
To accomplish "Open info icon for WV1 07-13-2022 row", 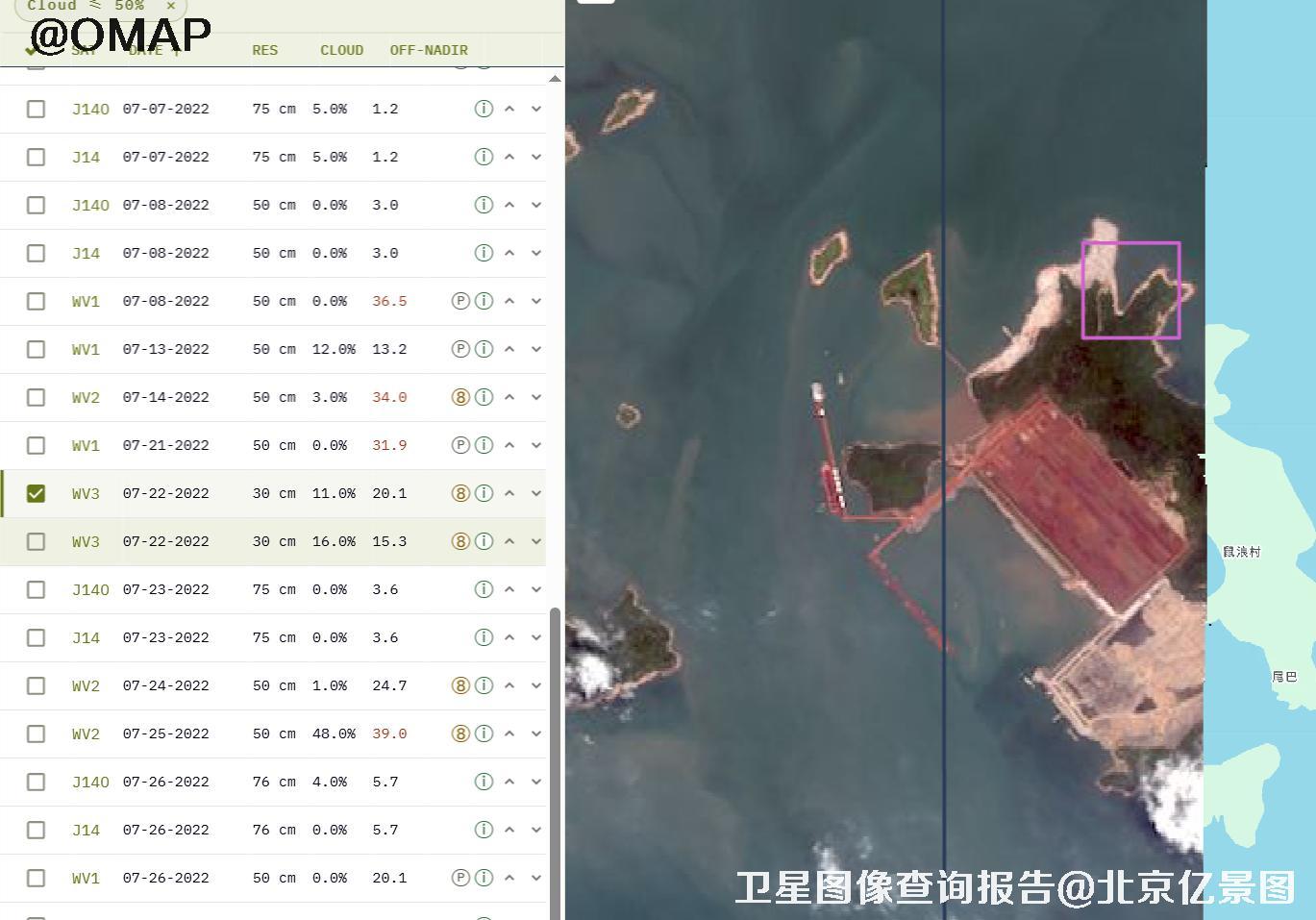I will point(484,349).
